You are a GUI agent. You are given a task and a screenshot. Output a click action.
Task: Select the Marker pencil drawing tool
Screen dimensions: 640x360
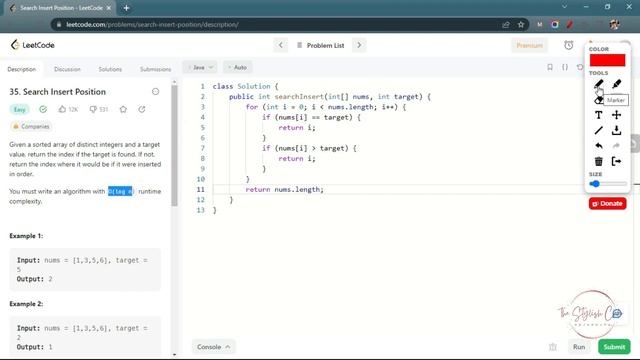[598, 84]
